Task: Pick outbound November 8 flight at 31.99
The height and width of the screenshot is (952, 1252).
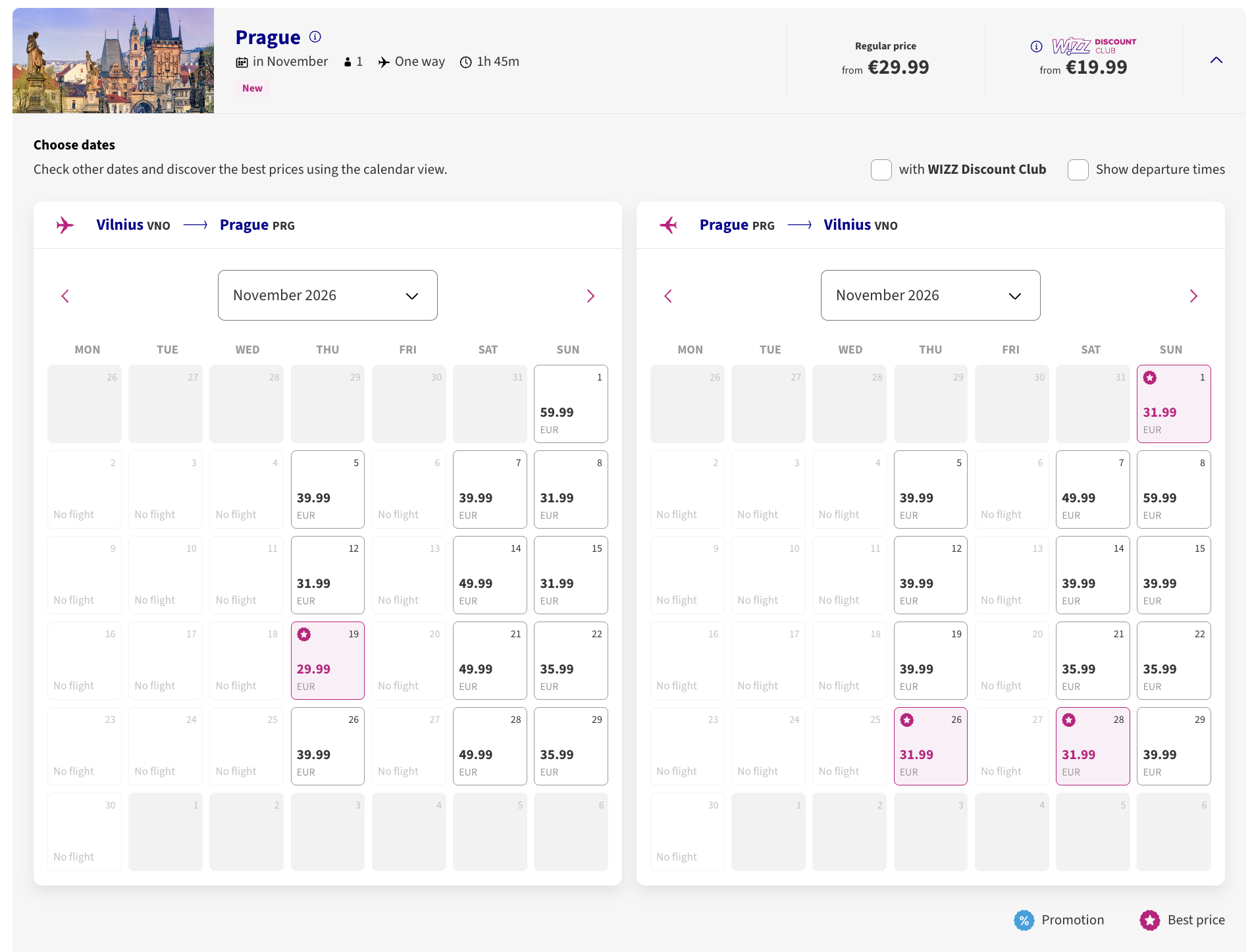Action: click(x=571, y=489)
